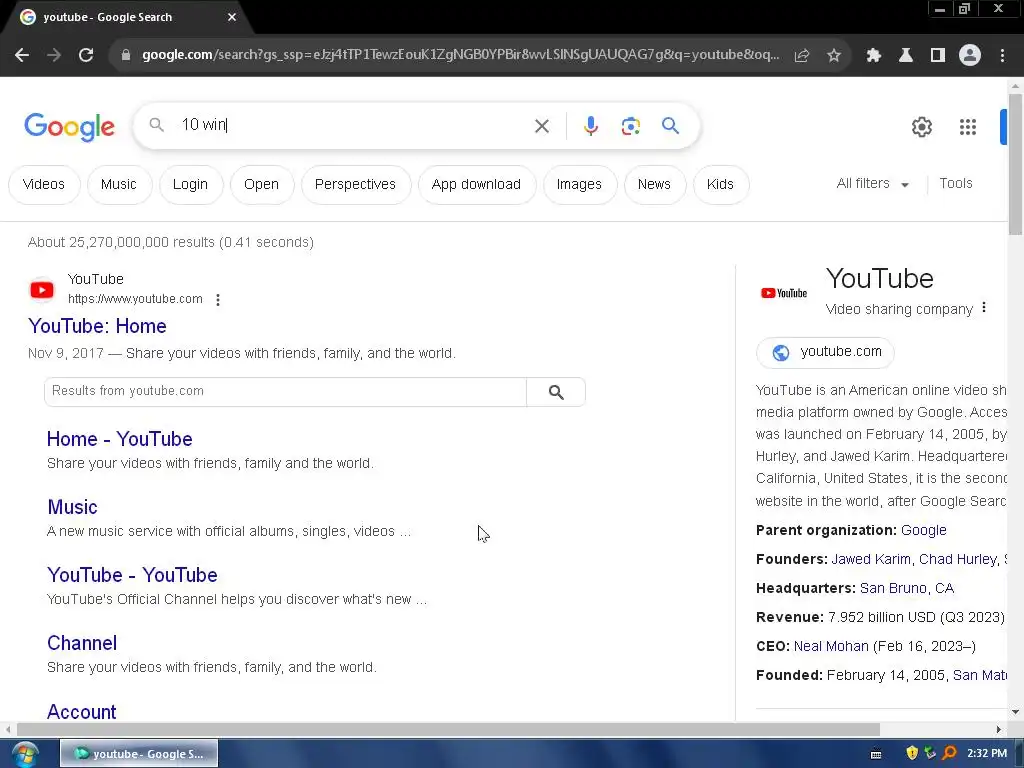Bookmark this tab with the star icon
This screenshot has height=768, width=1024.
click(x=834, y=56)
